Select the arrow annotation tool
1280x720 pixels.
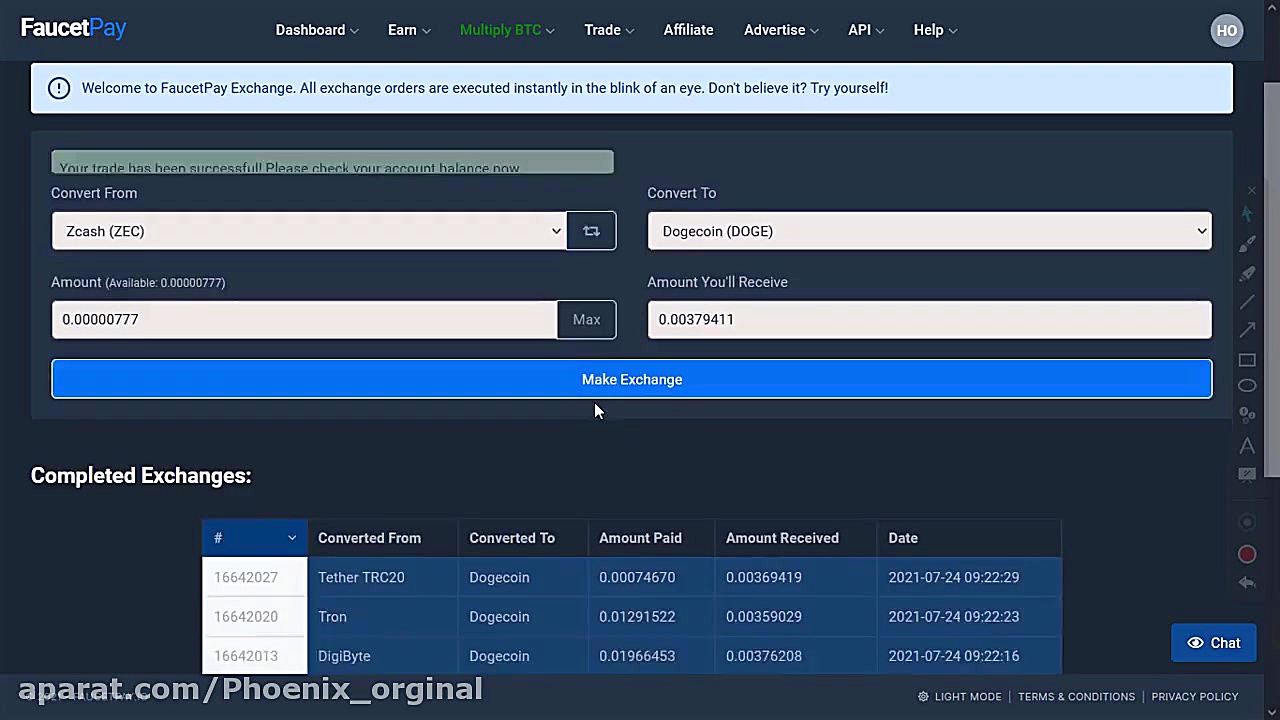pos(1247,330)
